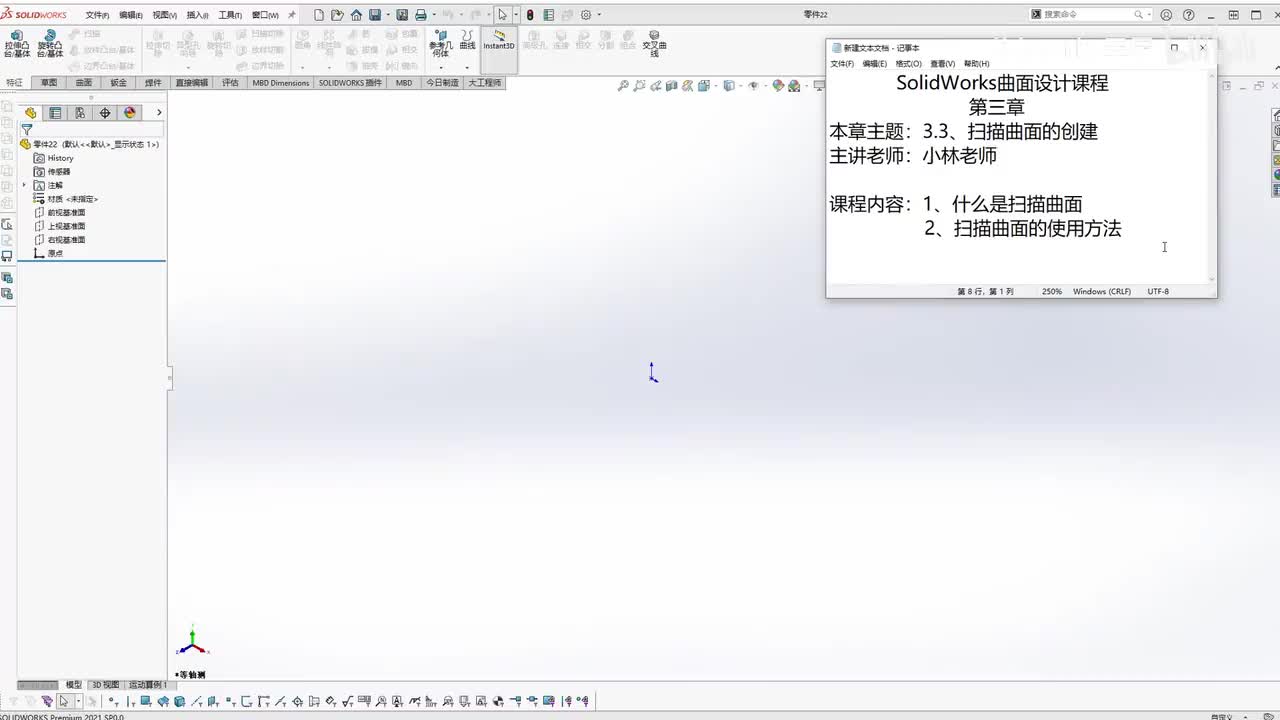This screenshot has height=720, width=1280.
Task: Open the Save dropdown arrow
Action: pos(386,15)
